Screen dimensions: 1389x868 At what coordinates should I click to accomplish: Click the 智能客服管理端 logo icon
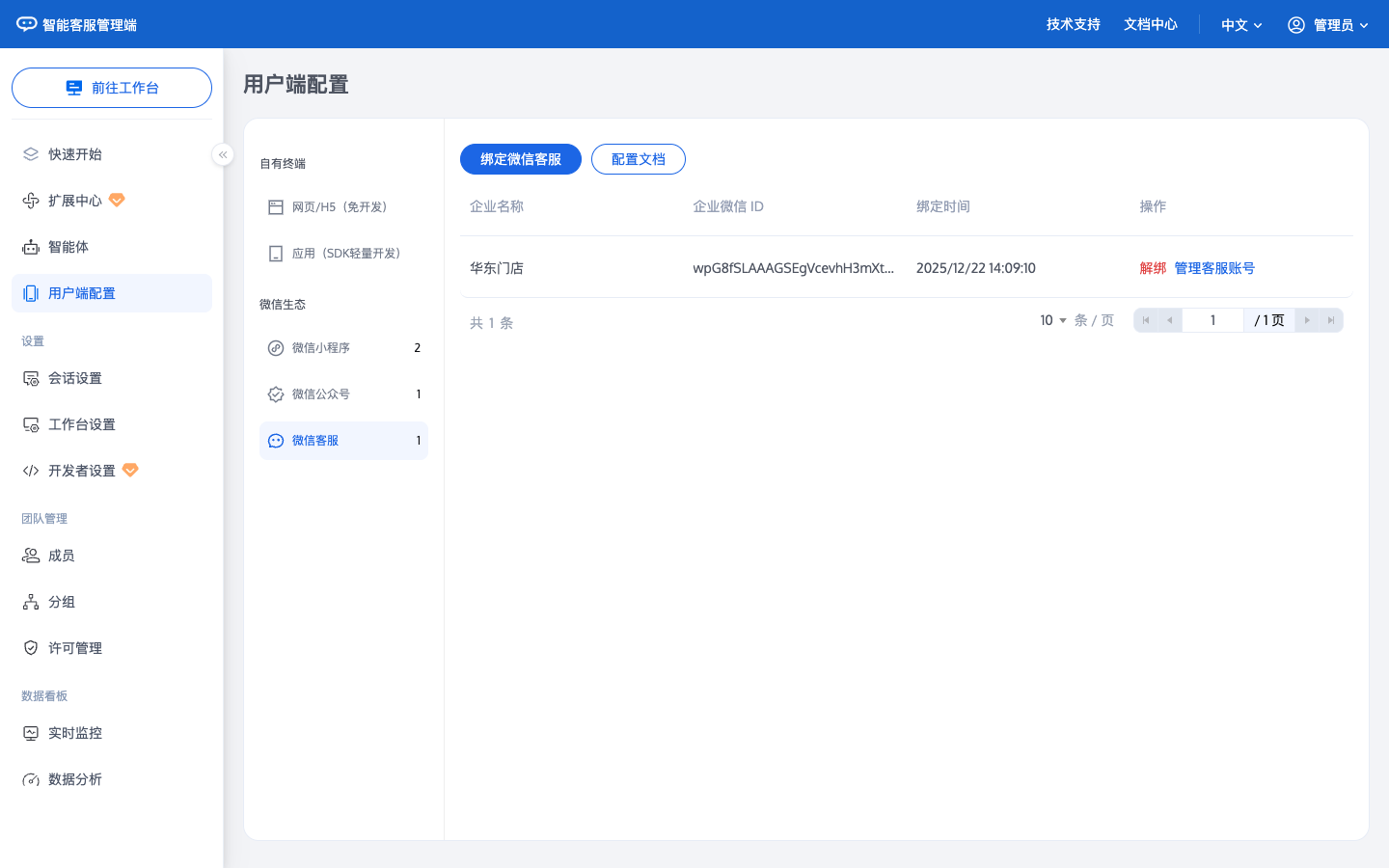click(27, 24)
